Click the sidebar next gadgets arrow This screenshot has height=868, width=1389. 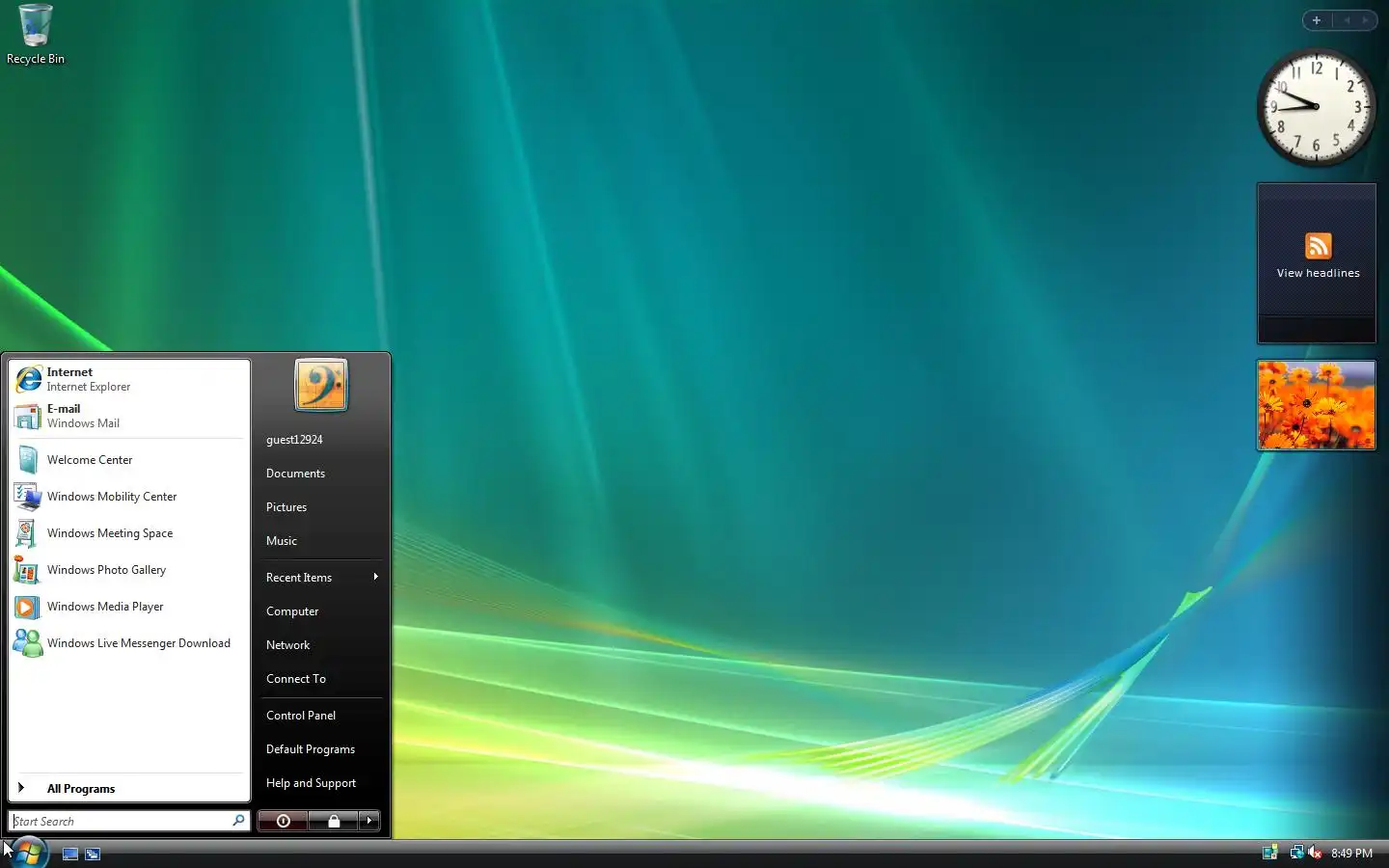click(x=1366, y=20)
